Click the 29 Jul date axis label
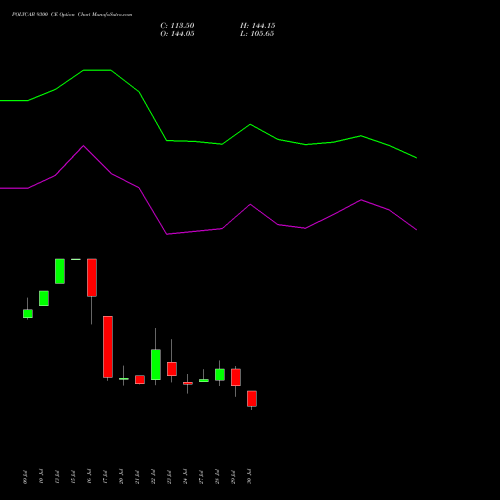The height and width of the screenshot is (500, 500). (x=233, y=477)
